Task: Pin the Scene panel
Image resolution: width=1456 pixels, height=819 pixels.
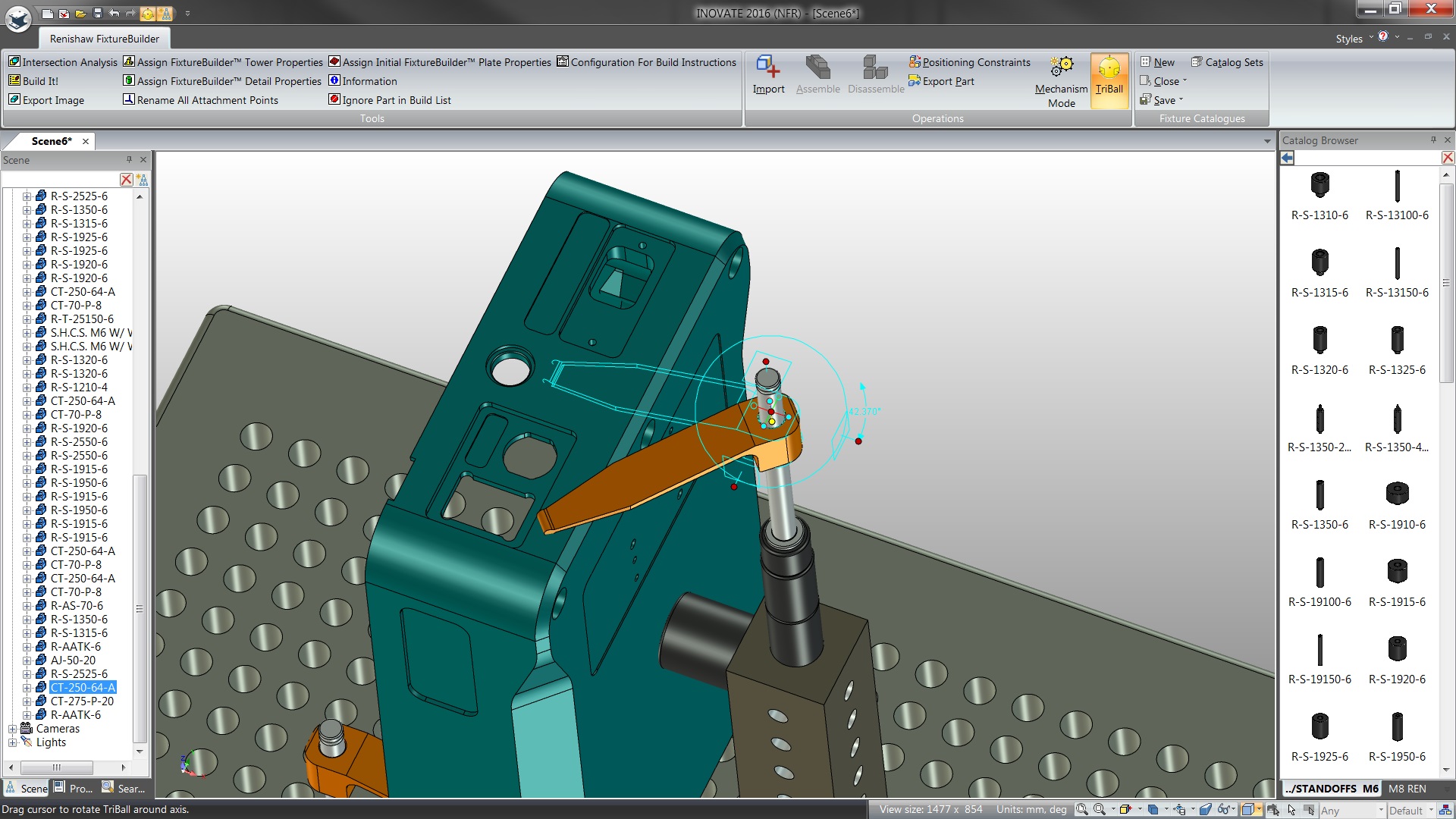Action: (129, 160)
